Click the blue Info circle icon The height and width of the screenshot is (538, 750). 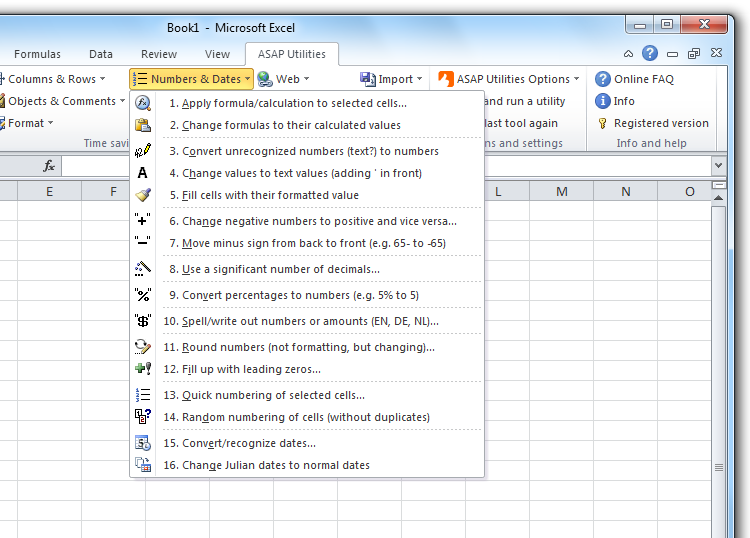point(603,101)
